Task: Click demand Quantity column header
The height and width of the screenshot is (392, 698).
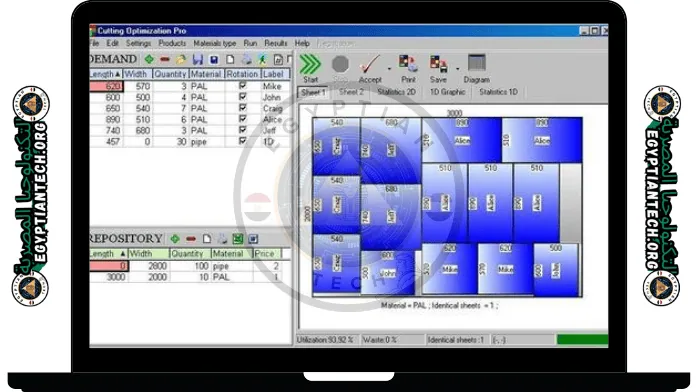Action: (170, 74)
